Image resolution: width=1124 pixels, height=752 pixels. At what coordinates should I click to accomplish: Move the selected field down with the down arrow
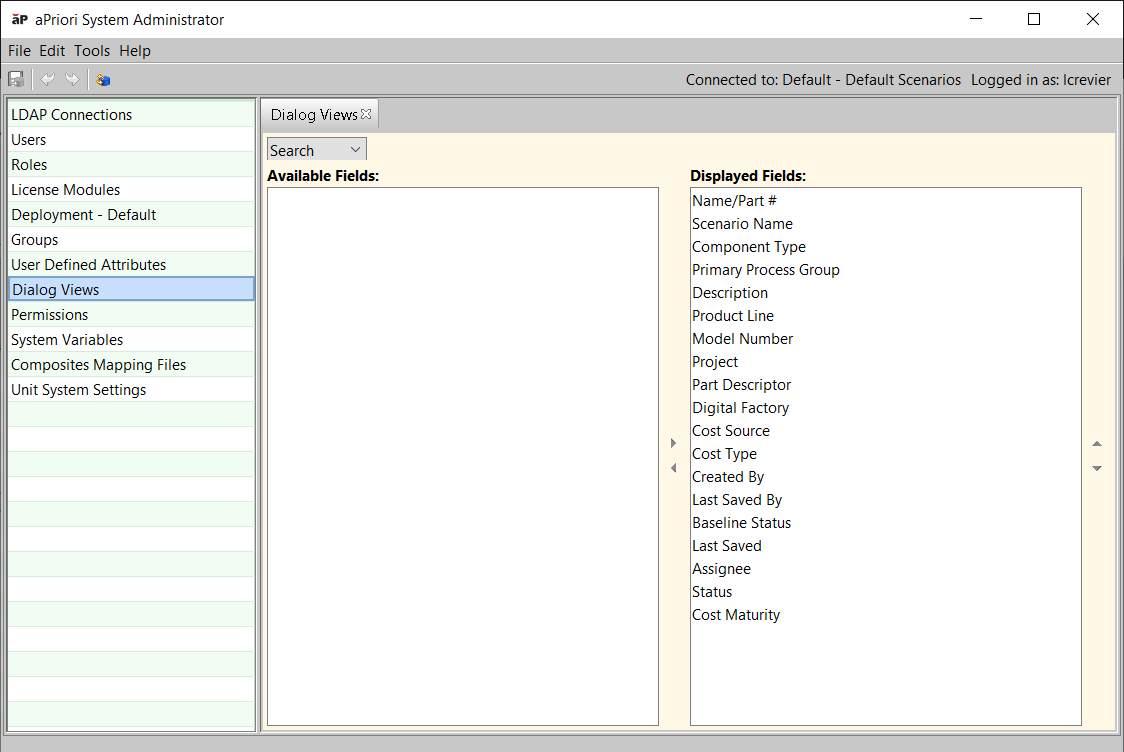click(1097, 468)
